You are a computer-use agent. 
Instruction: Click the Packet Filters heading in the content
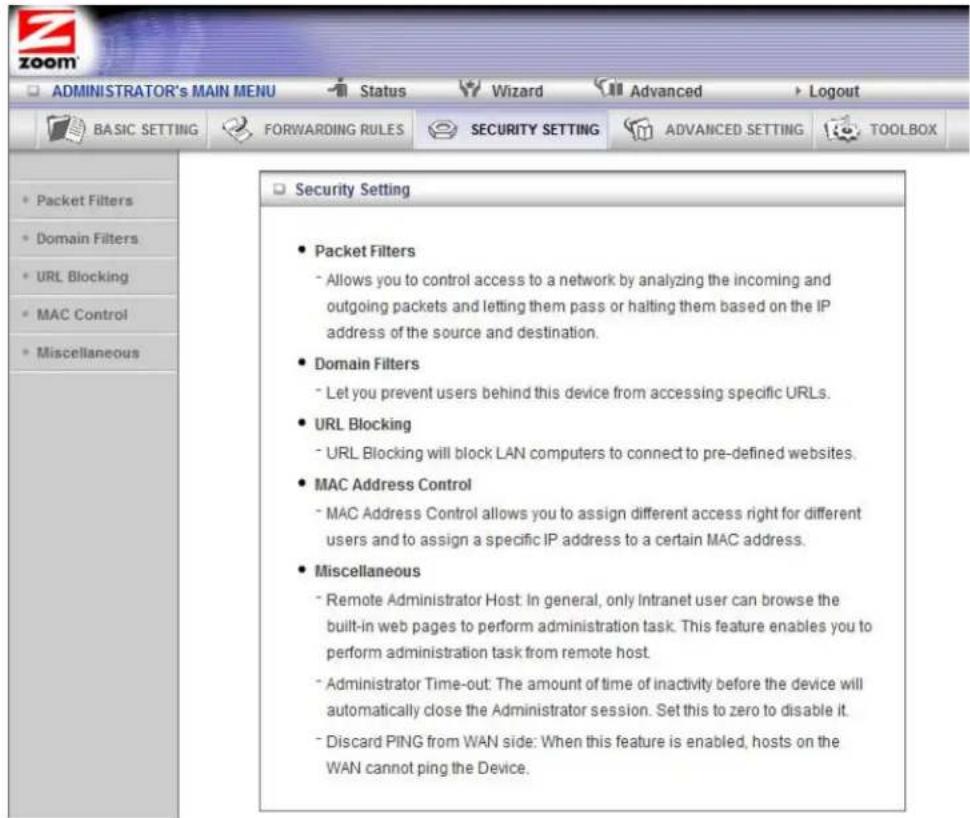coord(365,251)
